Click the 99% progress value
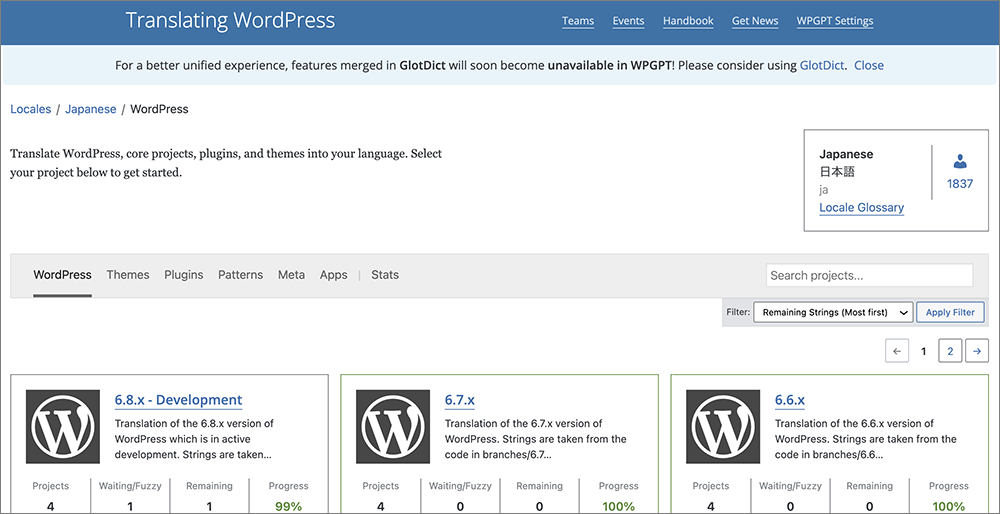 [x=288, y=506]
